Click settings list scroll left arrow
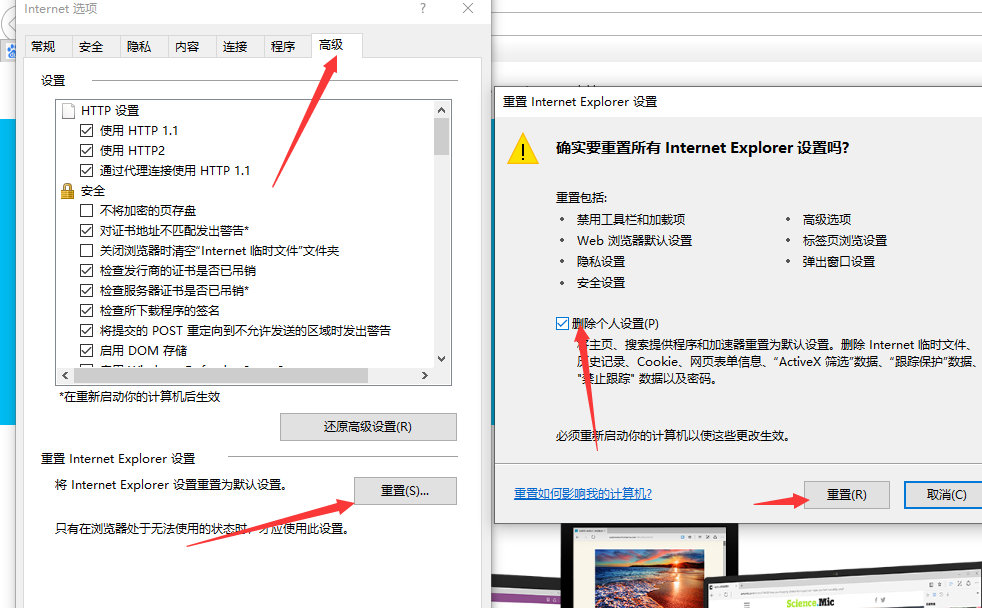 click(65, 375)
